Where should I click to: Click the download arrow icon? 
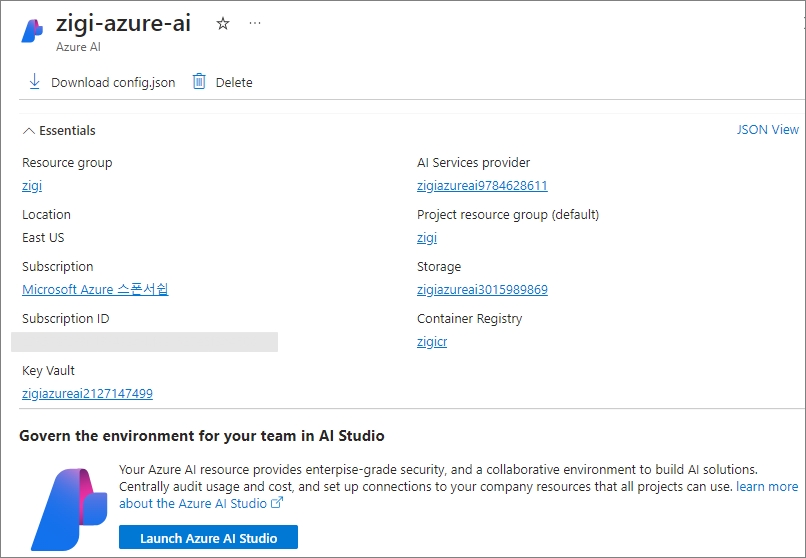[34, 82]
